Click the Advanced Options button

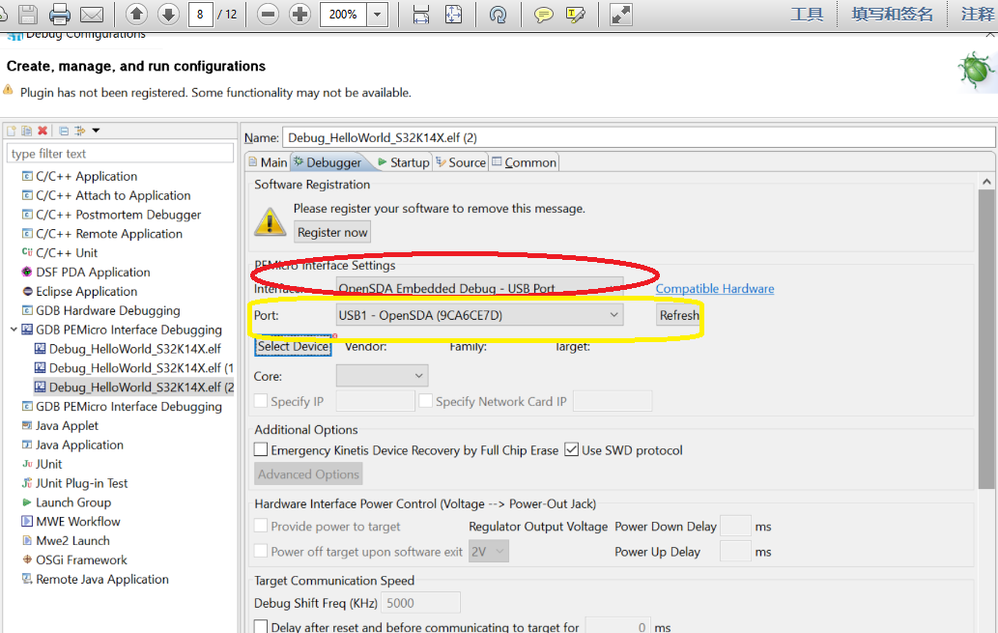309,474
